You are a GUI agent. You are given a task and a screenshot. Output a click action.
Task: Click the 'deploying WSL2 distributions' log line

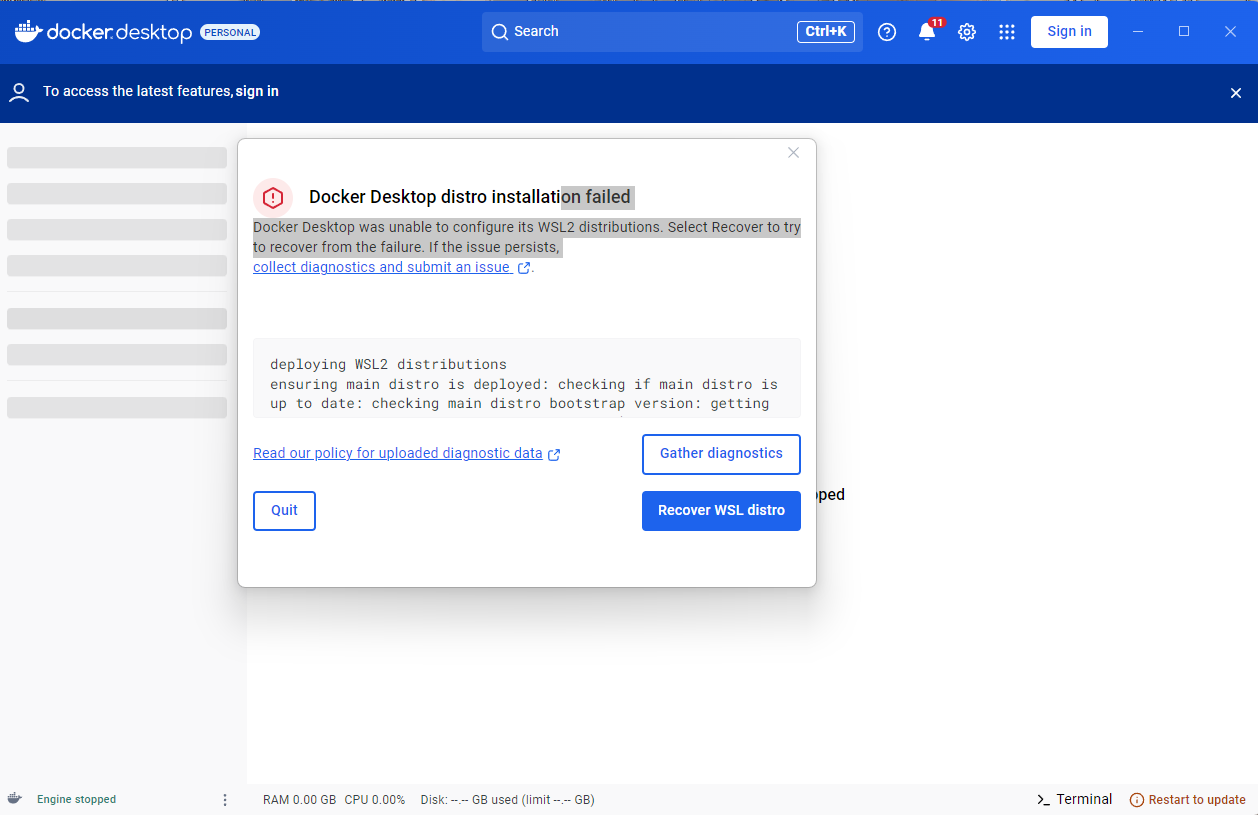coord(388,365)
